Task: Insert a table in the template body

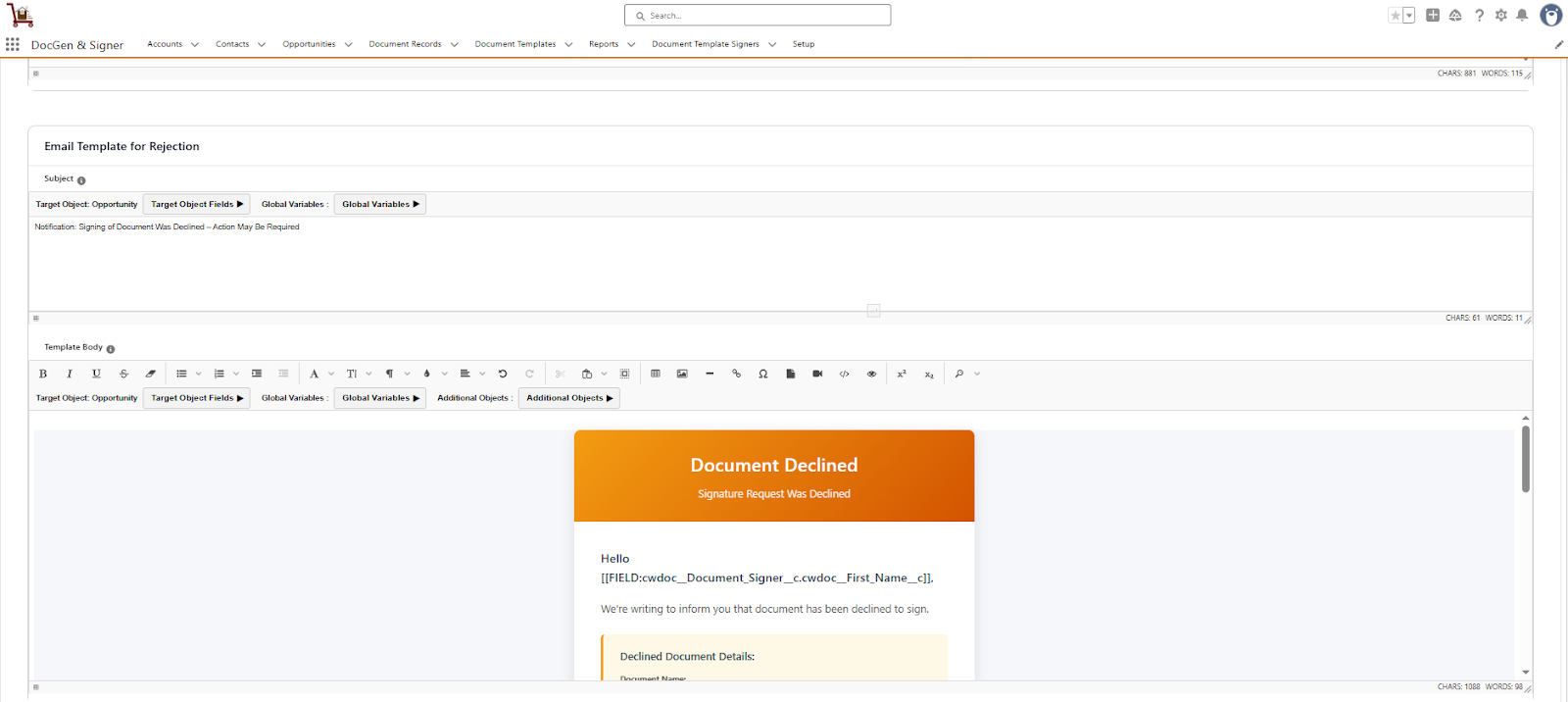Action: click(x=656, y=374)
